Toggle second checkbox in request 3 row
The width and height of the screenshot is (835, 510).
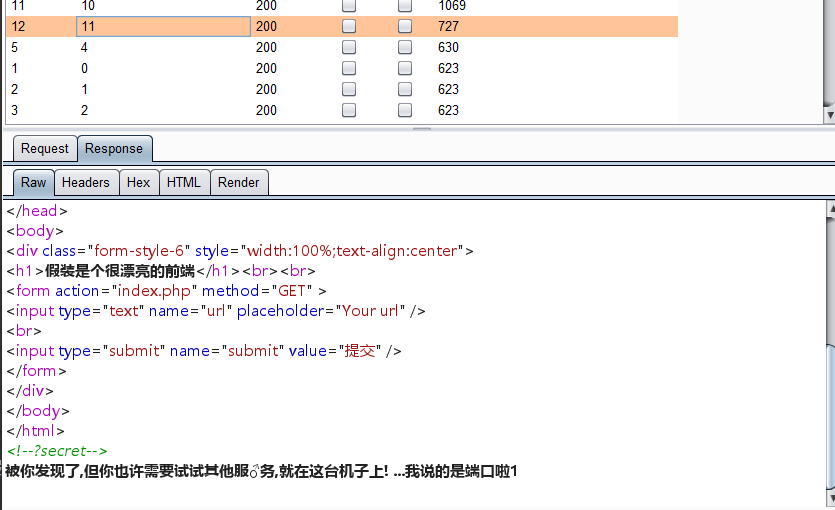pos(405,110)
